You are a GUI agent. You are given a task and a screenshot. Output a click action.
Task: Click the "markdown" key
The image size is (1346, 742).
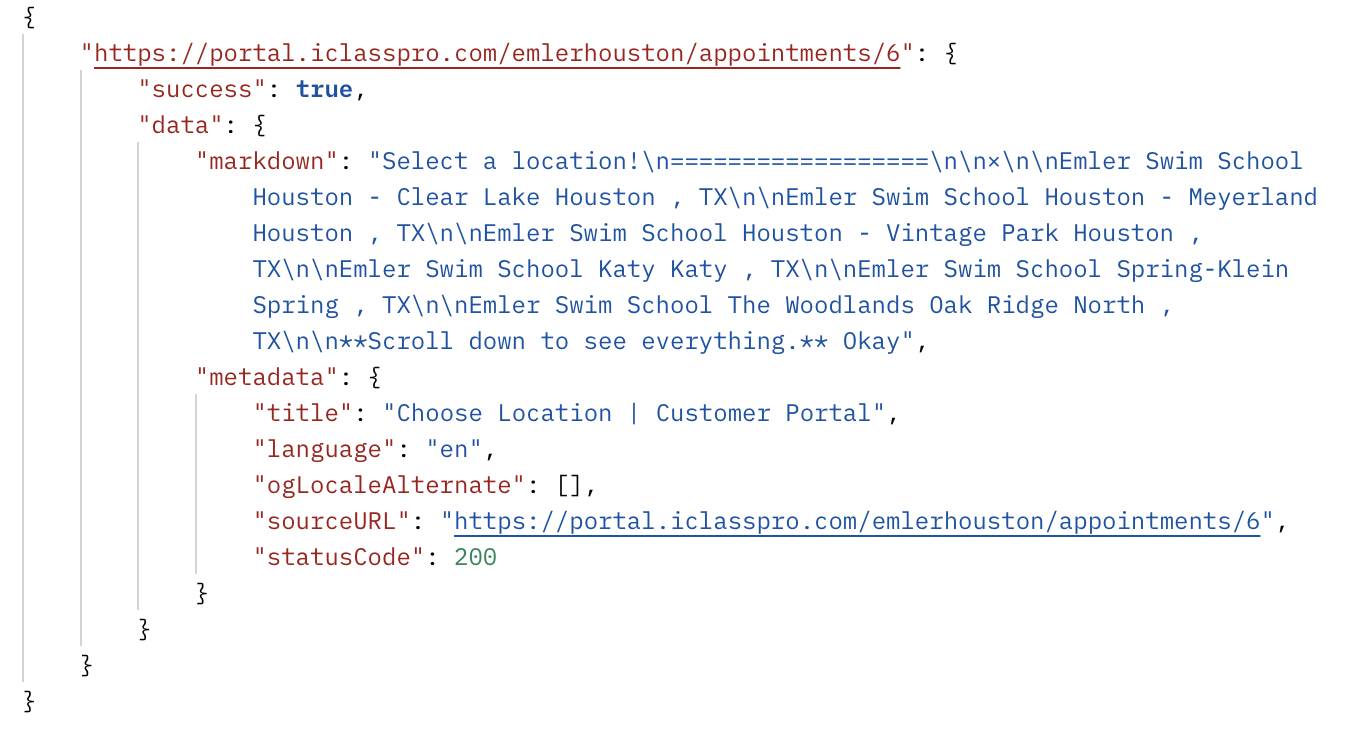pos(268,162)
